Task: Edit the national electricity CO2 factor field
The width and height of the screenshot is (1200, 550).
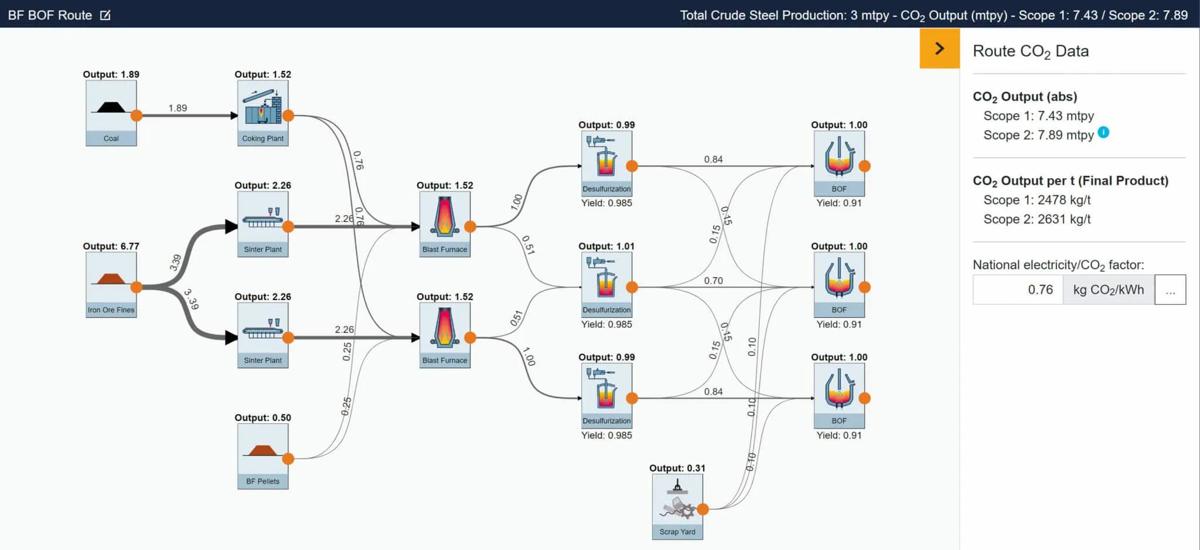Action: pyautogui.click(x=1017, y=291)
